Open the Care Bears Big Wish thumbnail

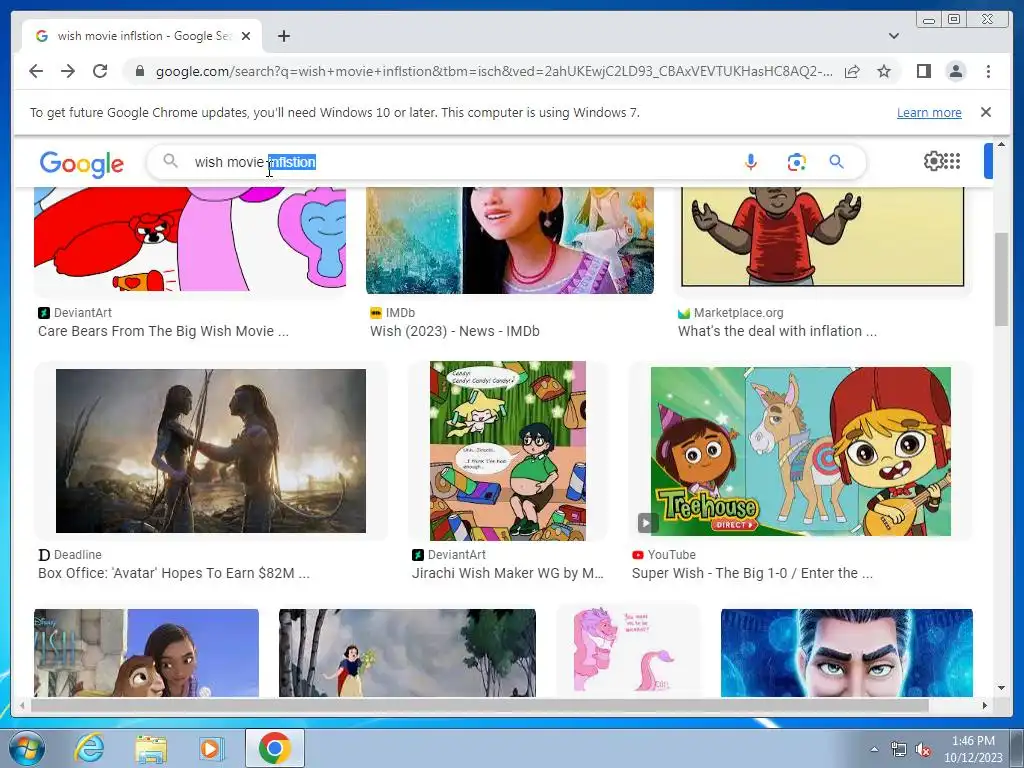[190, 238]
